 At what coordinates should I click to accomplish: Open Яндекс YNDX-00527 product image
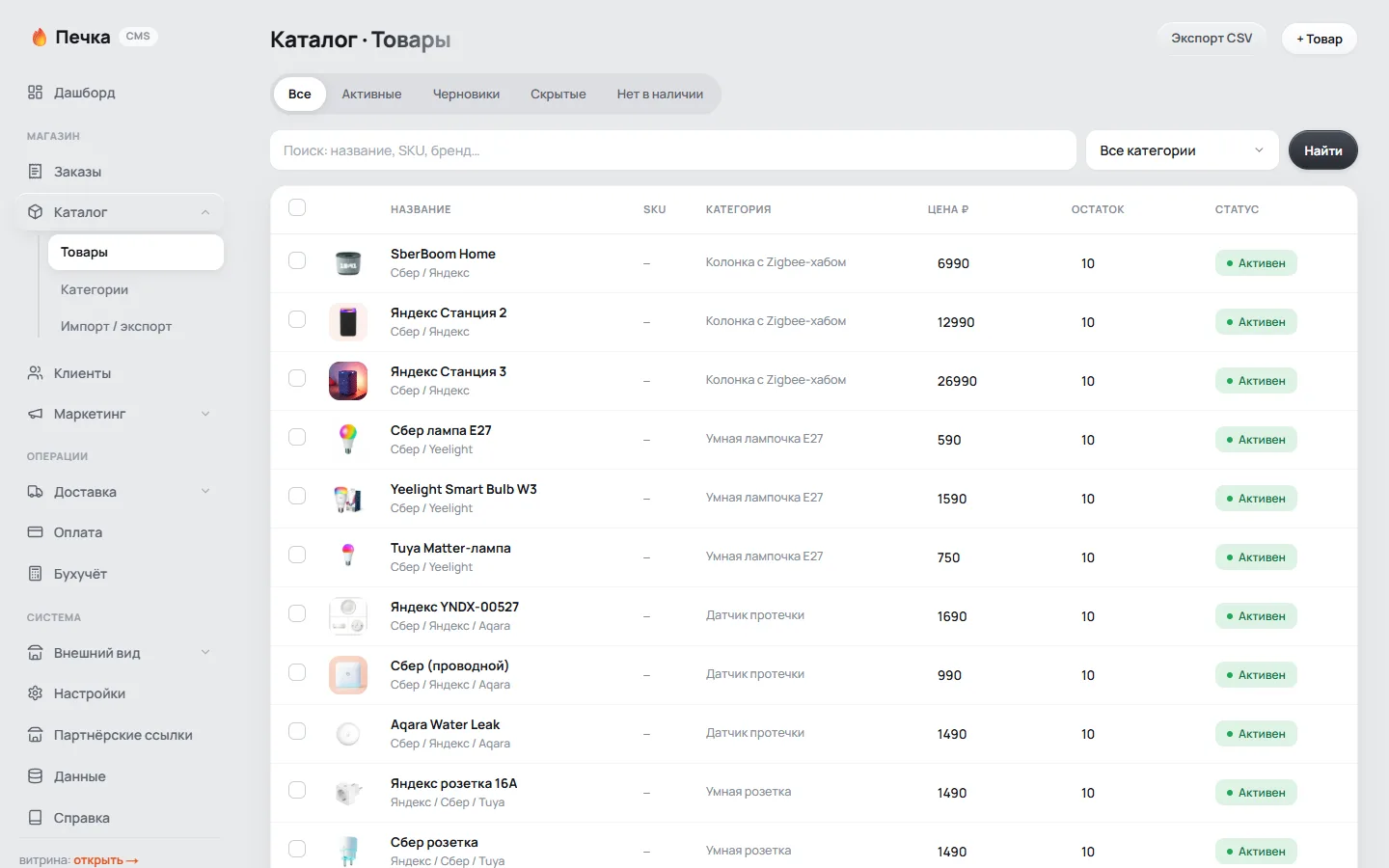[348, 616]
